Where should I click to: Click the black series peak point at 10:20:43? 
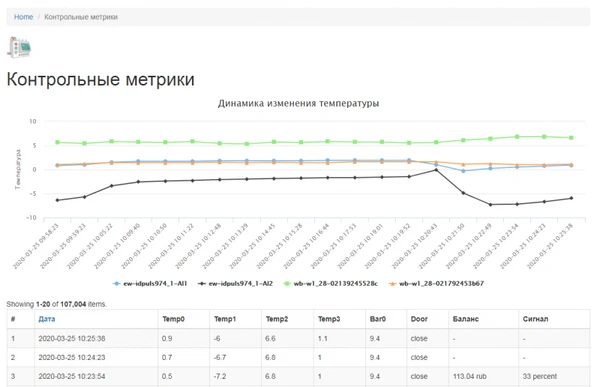coord(436,170)
